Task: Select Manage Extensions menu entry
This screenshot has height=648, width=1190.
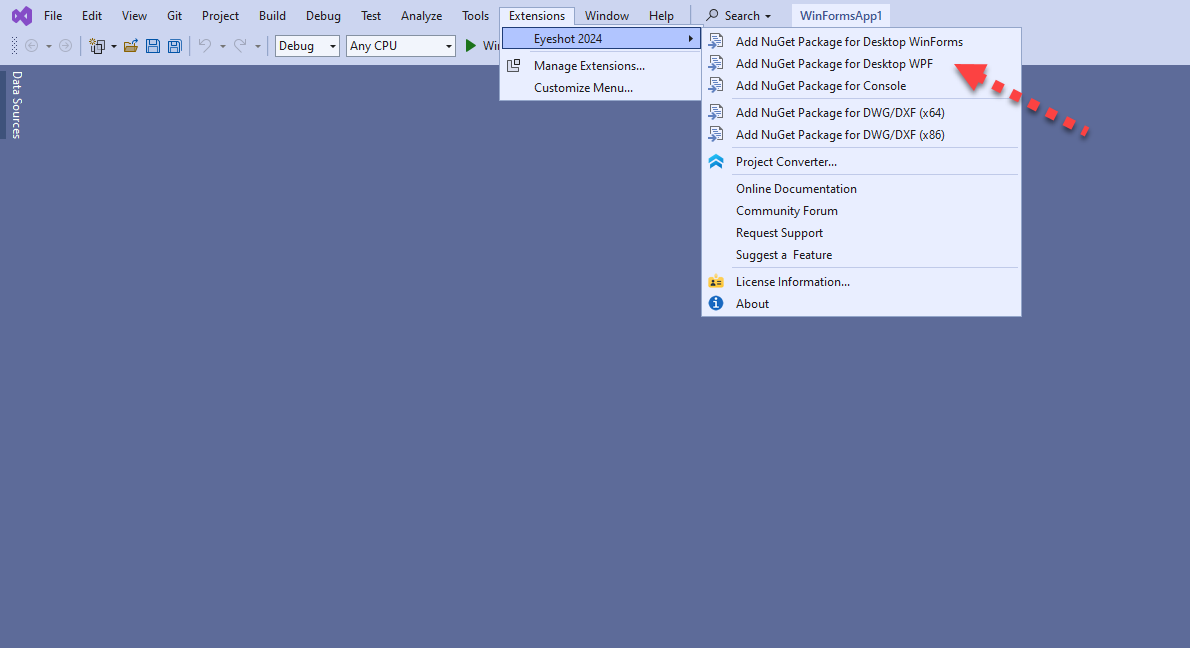Action: pyautogui.click(x=600, y=66)
